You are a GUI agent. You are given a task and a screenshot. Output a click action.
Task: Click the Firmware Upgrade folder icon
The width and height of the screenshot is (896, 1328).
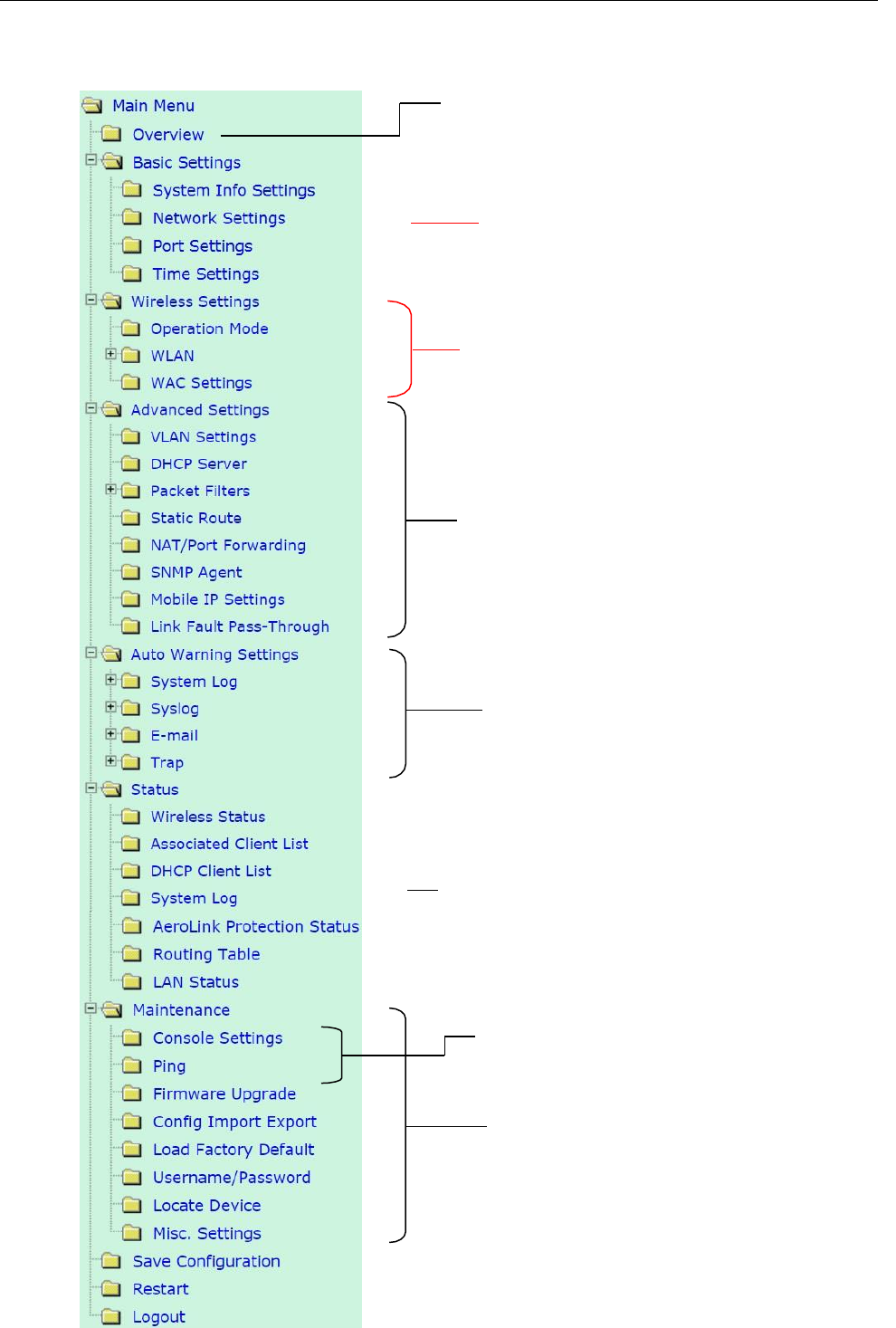132,1094
